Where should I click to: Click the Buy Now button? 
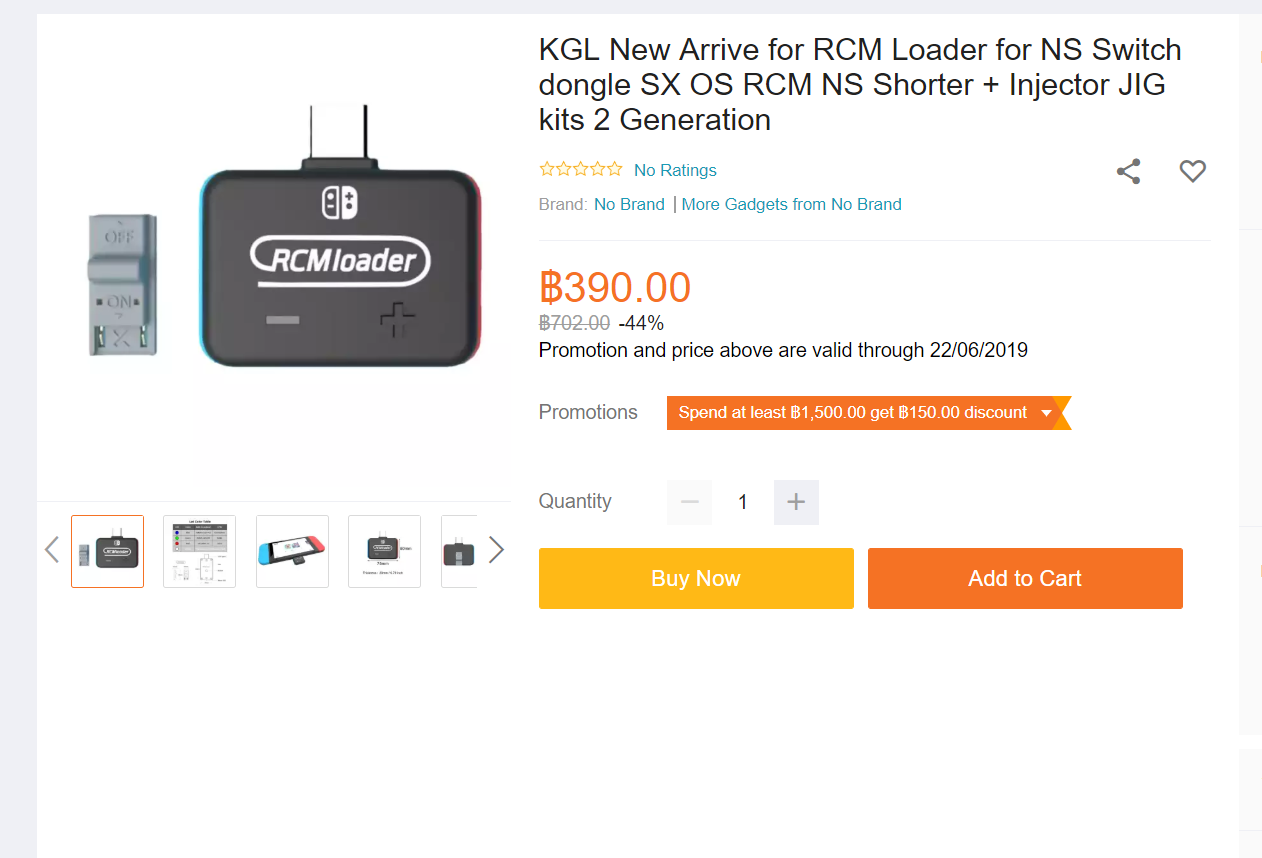coord(696,578)
